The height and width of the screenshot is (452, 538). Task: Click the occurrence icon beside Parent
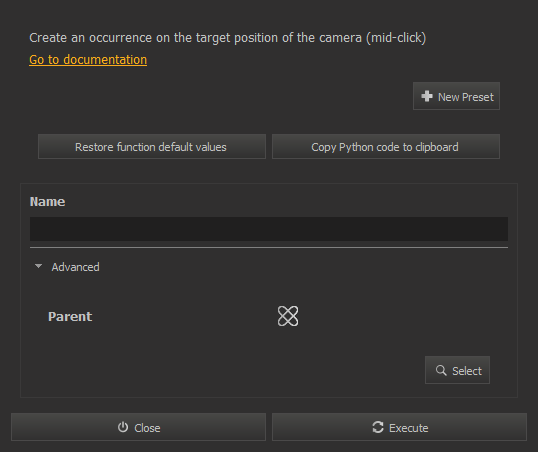288,316
